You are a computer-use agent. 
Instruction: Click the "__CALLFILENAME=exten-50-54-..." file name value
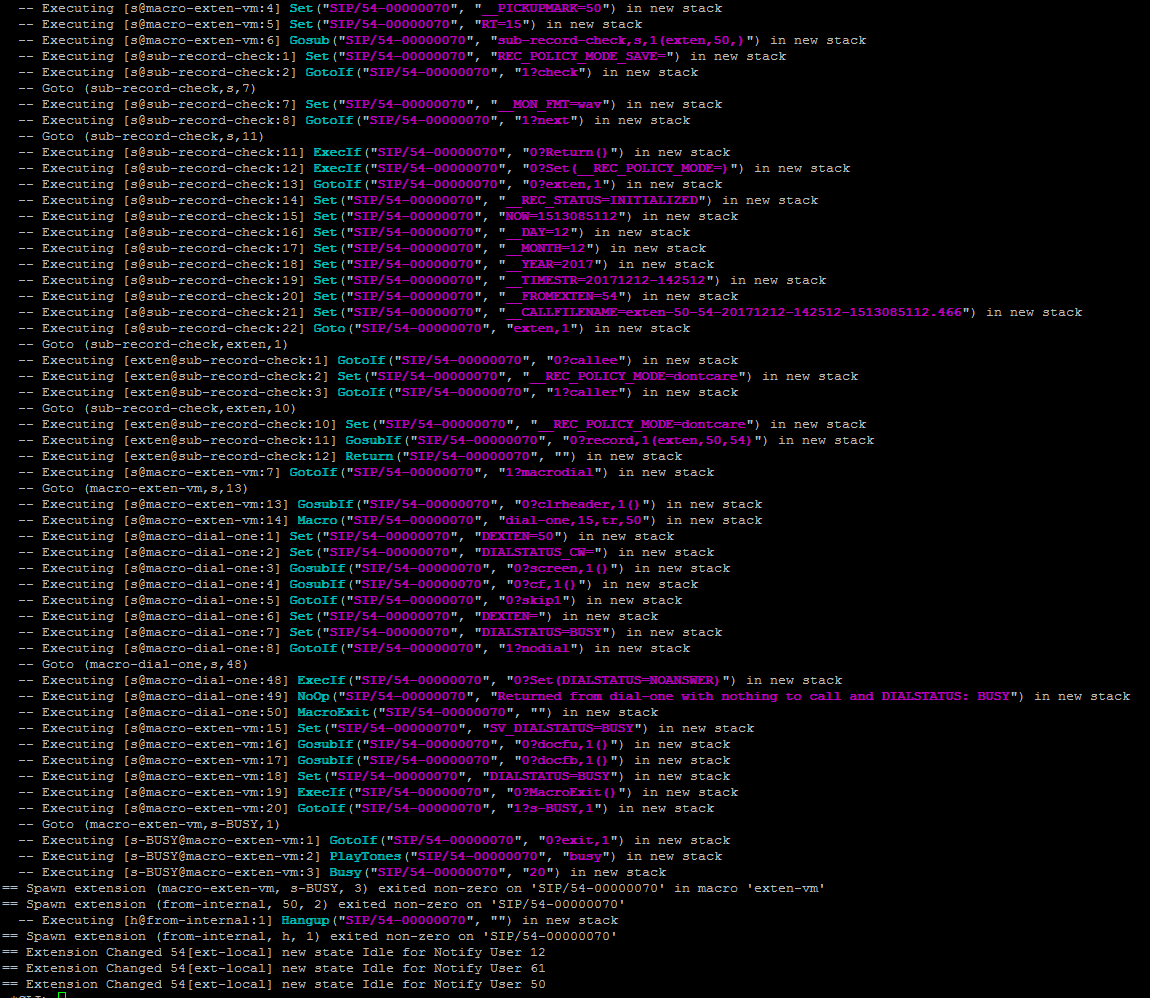click(x=733, y=313)
